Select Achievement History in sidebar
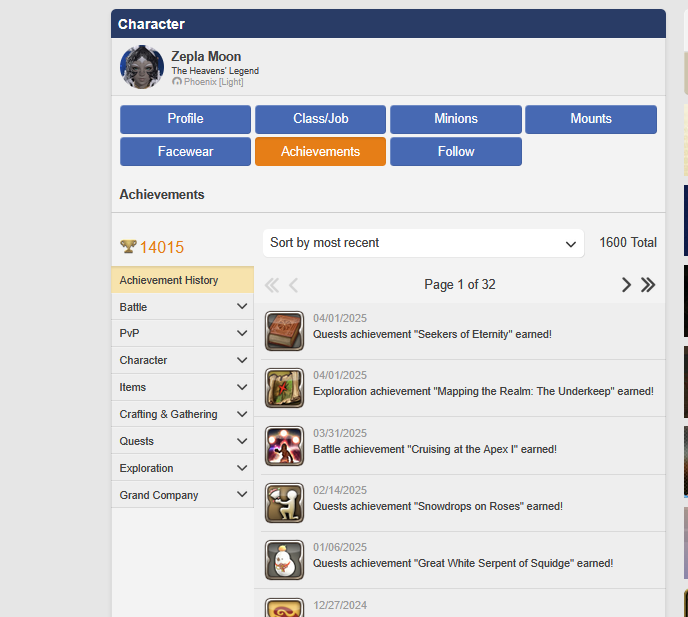 (x=183, y=280)
